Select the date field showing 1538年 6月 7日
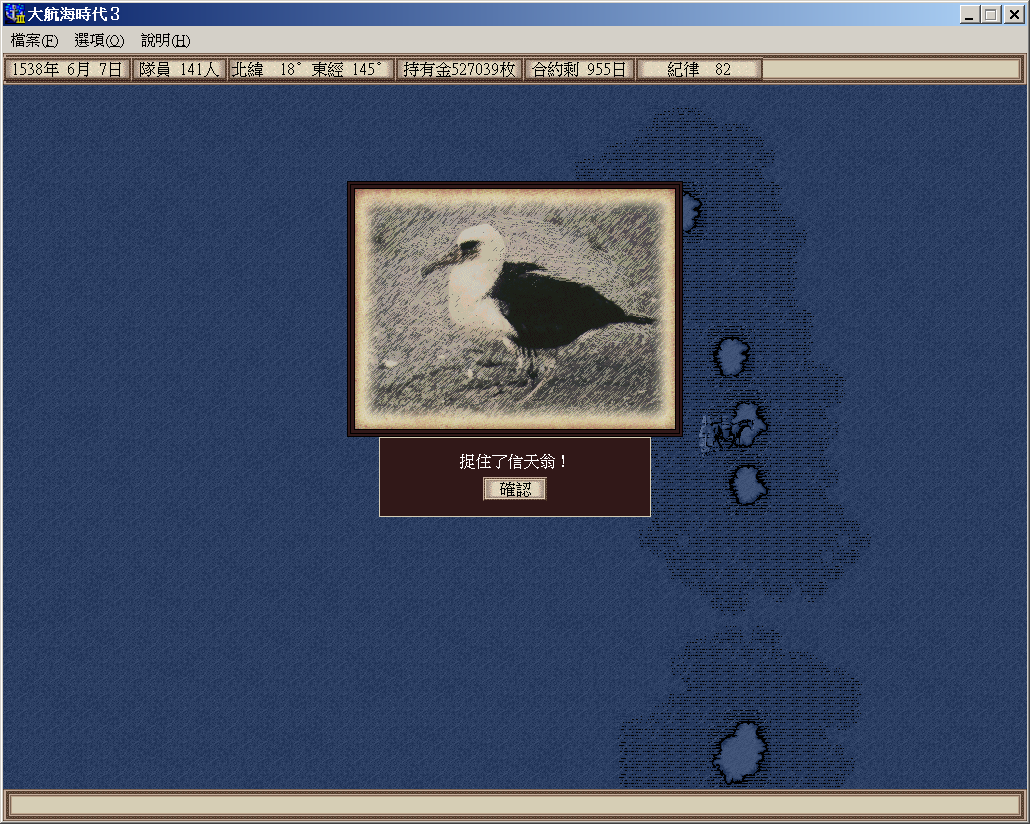 point(67,70)
